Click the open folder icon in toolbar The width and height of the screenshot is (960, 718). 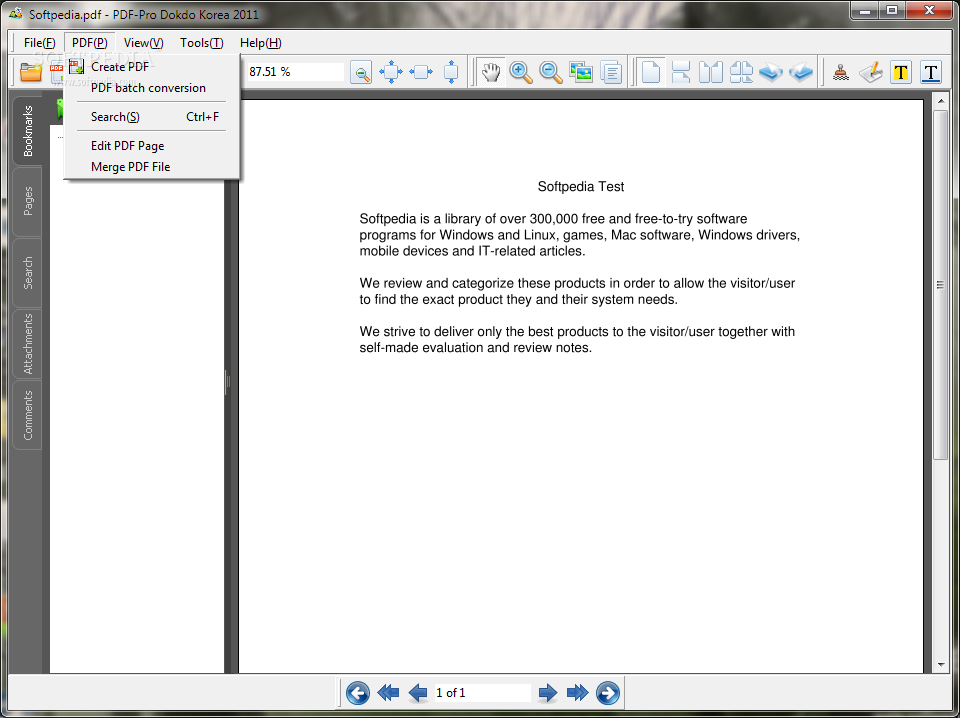(31, 72)
